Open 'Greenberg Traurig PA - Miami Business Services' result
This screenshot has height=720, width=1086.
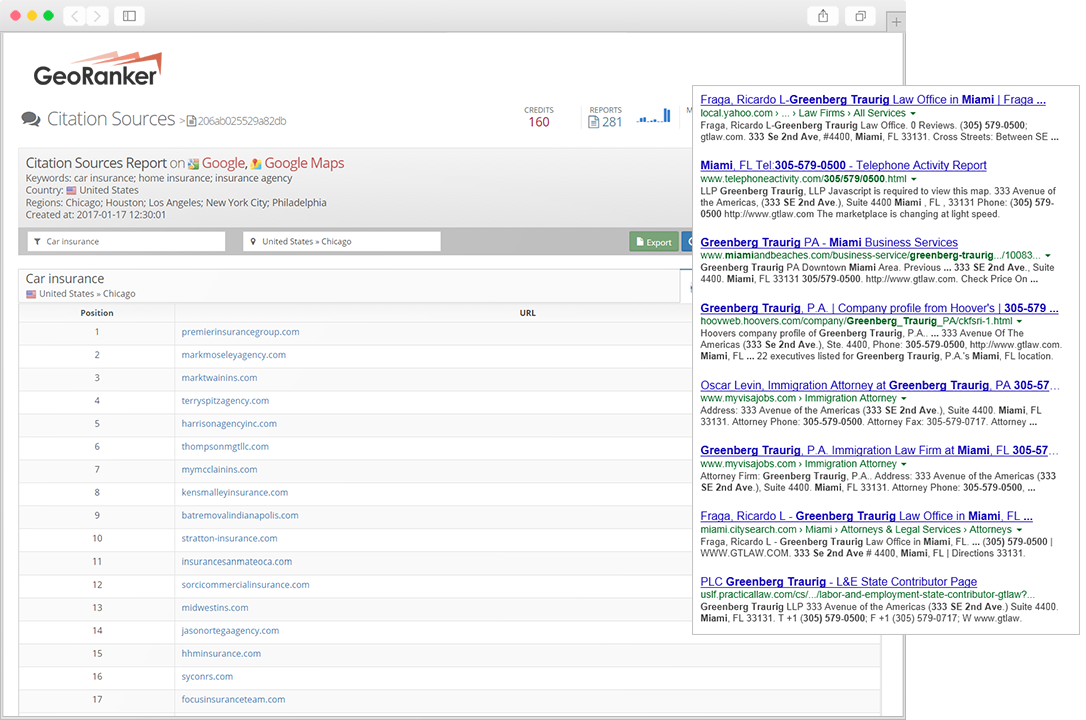(829, 242)
